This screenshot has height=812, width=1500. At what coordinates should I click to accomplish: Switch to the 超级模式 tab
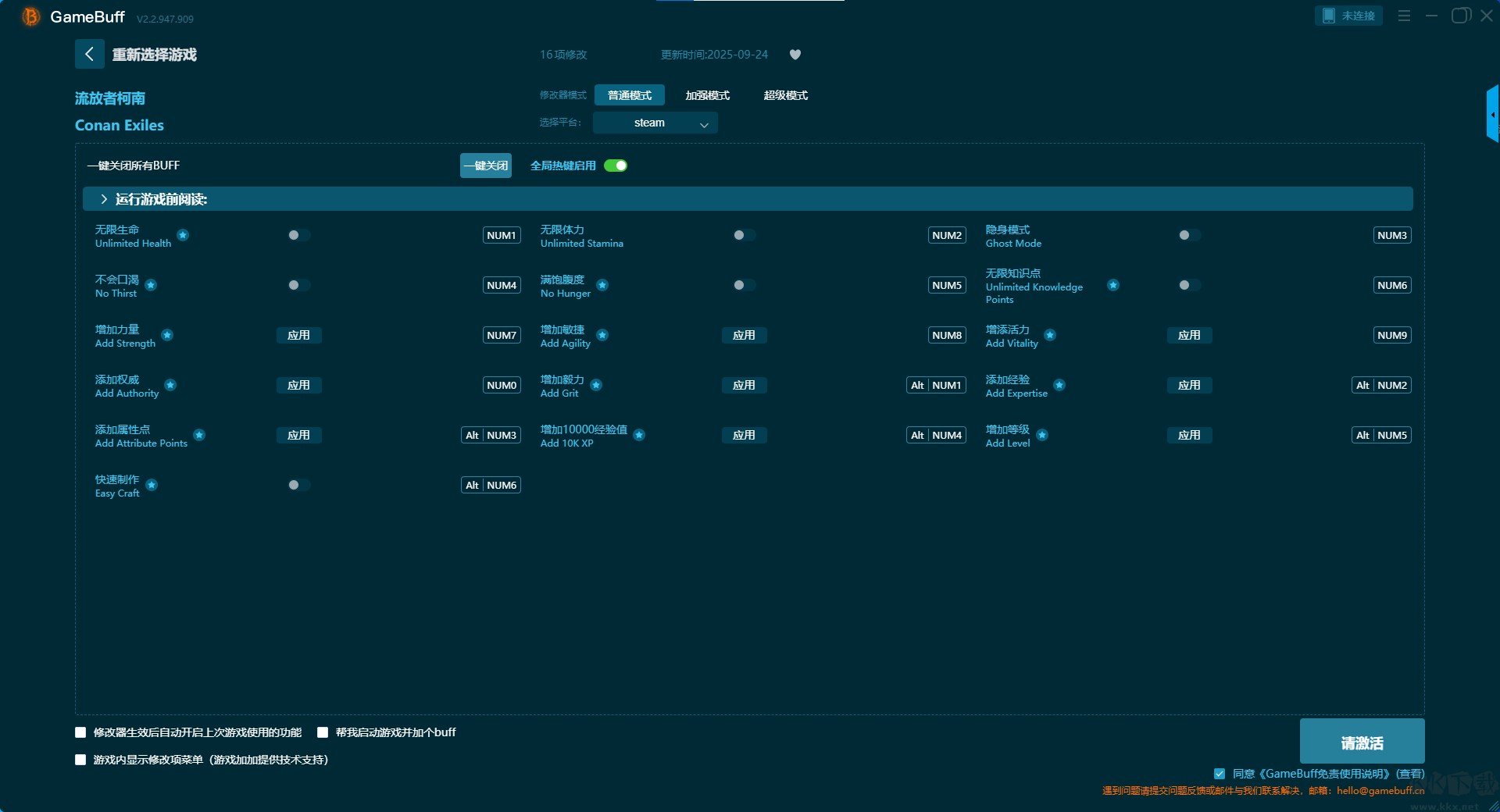click(x=785, y=95)
